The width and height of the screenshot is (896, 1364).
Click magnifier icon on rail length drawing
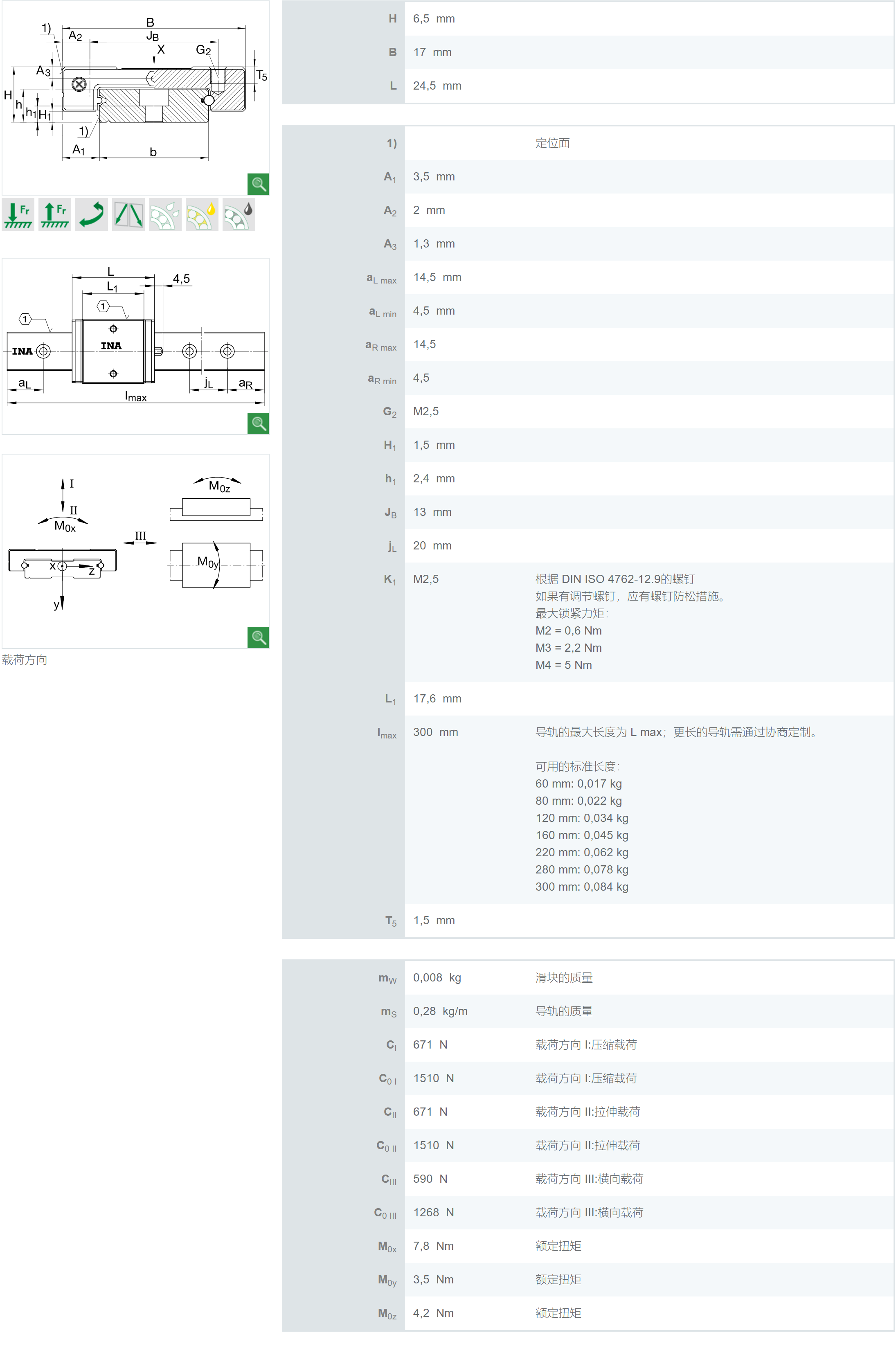pos(258,423)
